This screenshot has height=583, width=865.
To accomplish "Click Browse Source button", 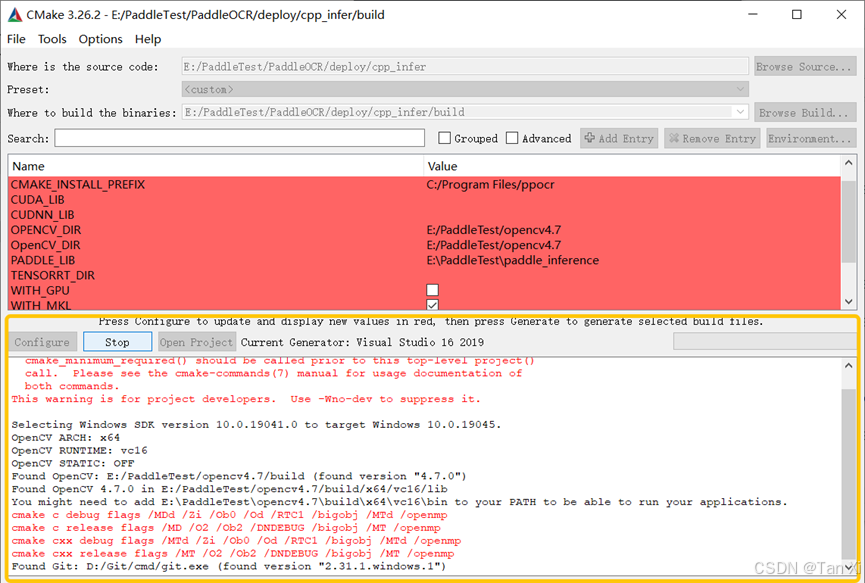I will 805,66.
